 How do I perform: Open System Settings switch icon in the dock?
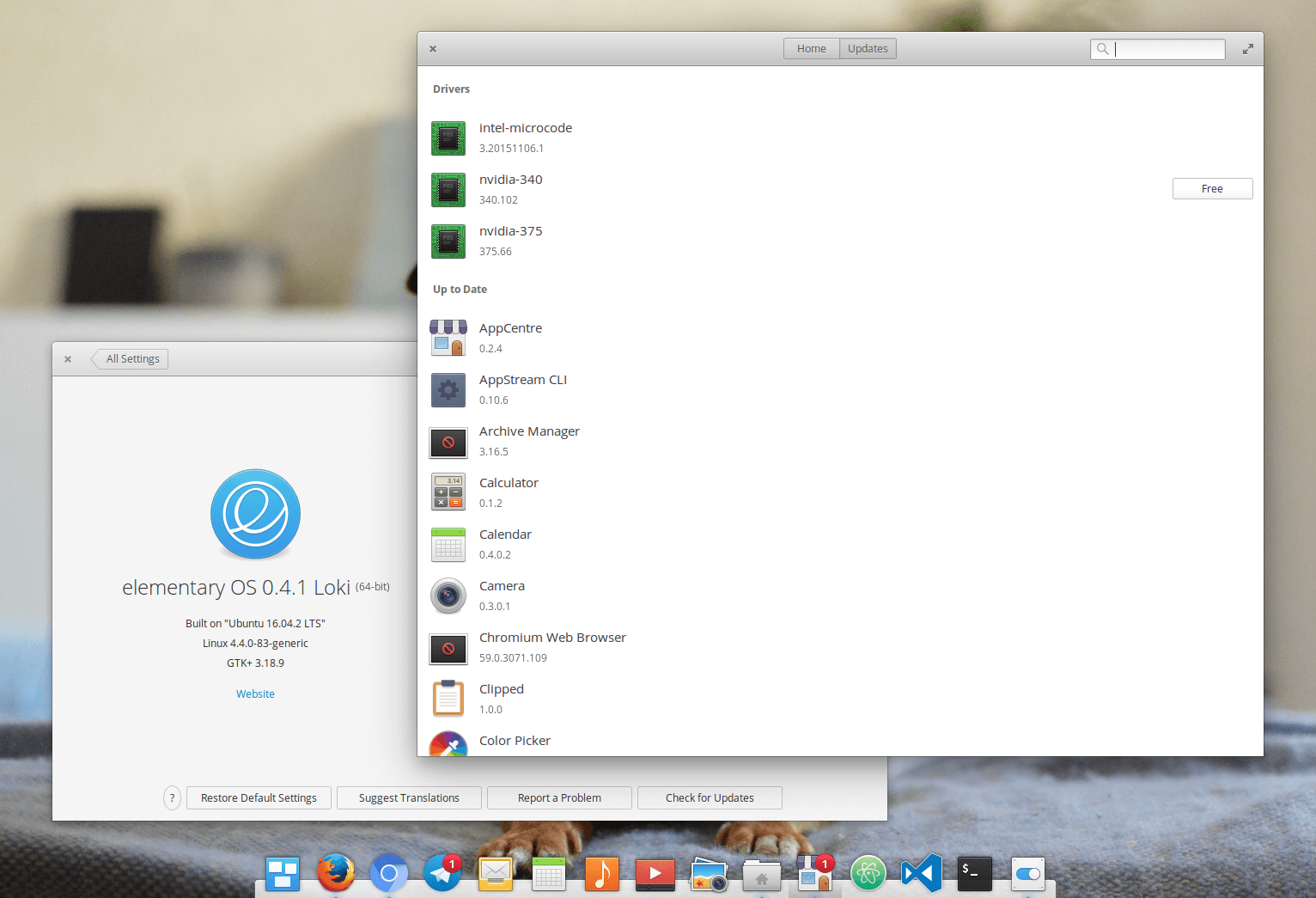(x=1028, y=874)
